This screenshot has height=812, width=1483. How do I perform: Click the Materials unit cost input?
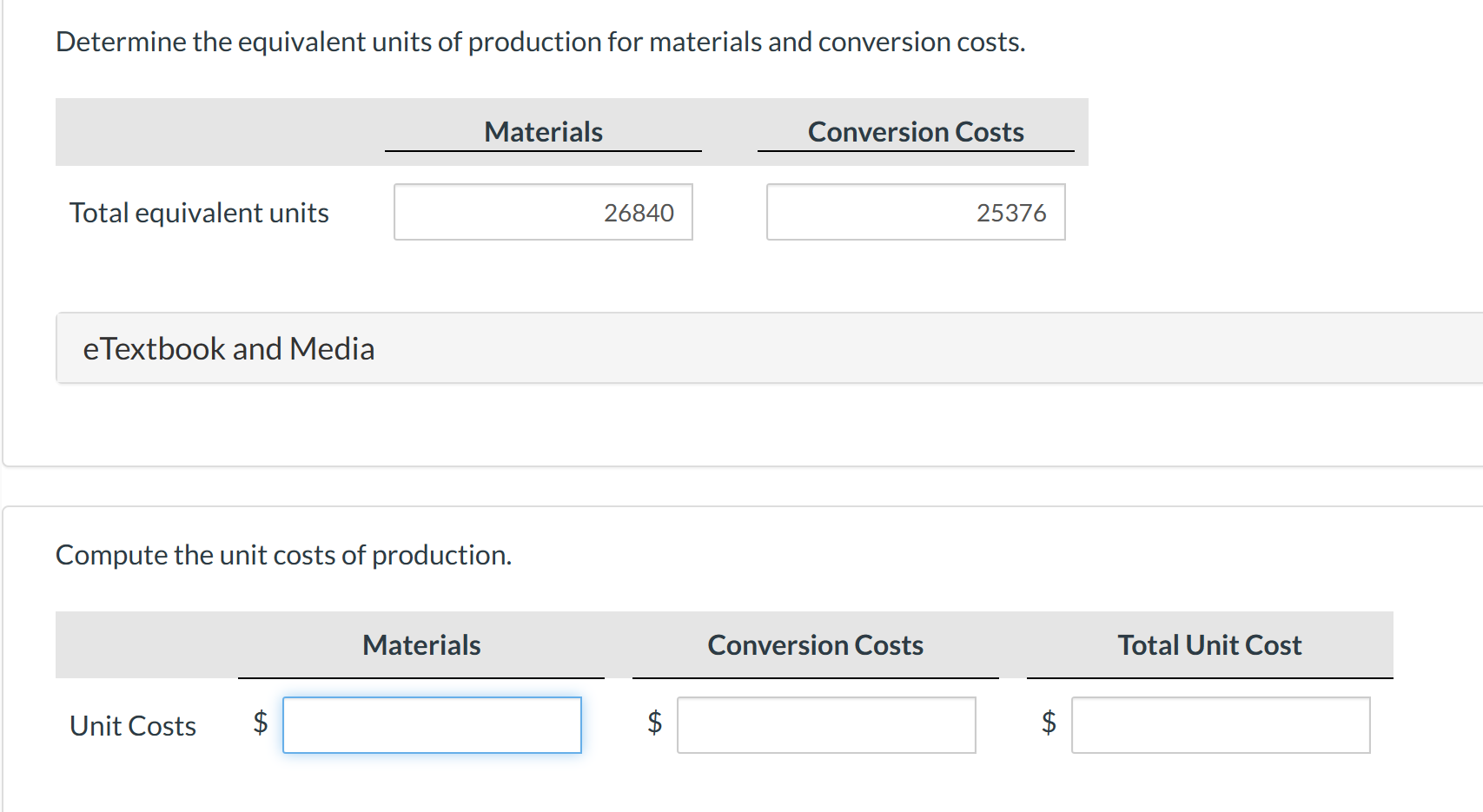pos(432,725)
